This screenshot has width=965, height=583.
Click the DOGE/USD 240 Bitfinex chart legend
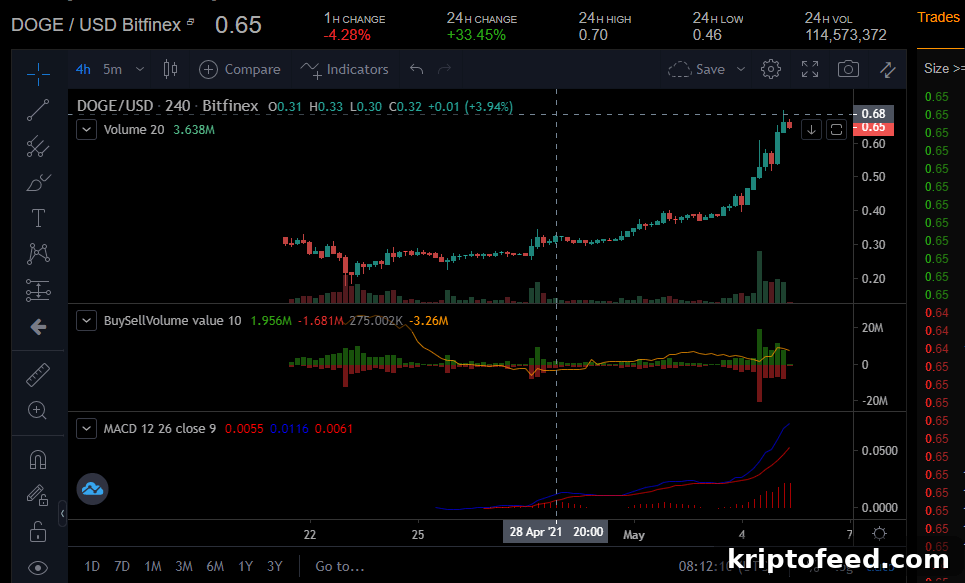tap(167, 106)
